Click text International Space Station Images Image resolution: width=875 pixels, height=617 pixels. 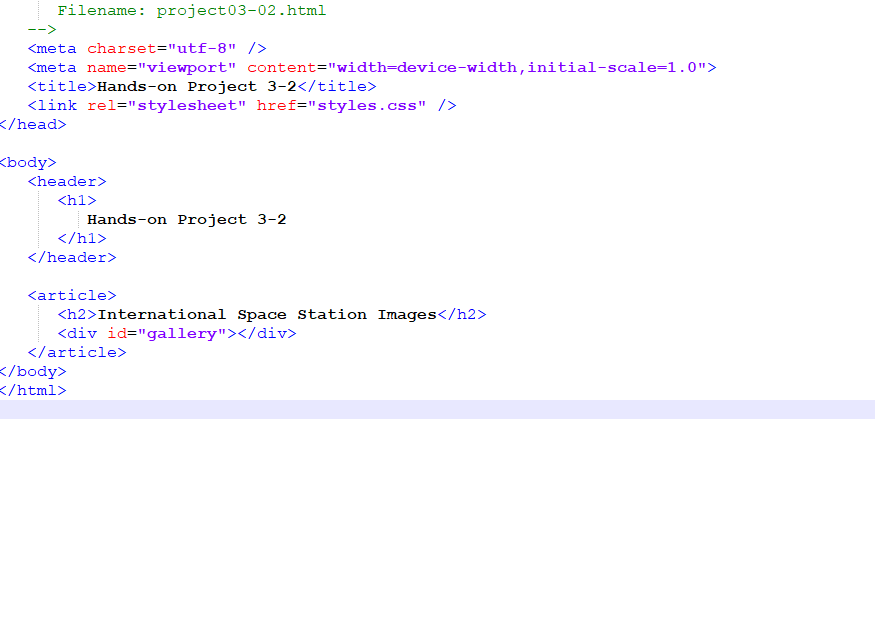coord(267,315)
